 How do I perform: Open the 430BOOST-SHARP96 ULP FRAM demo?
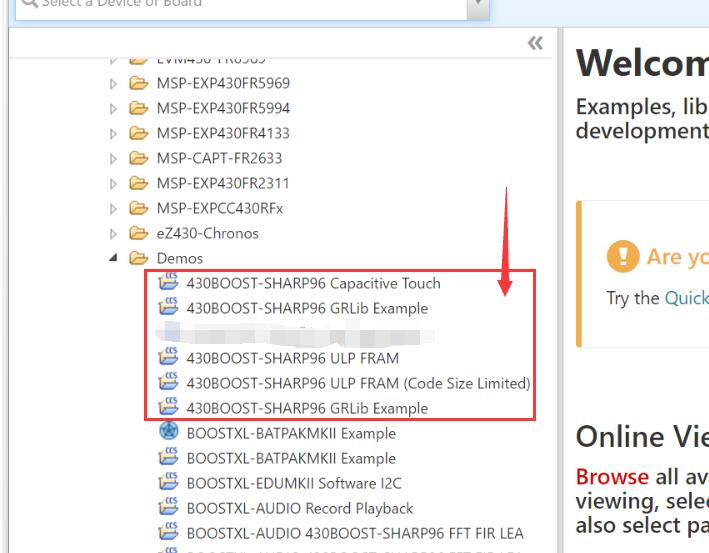click(293, 358)
